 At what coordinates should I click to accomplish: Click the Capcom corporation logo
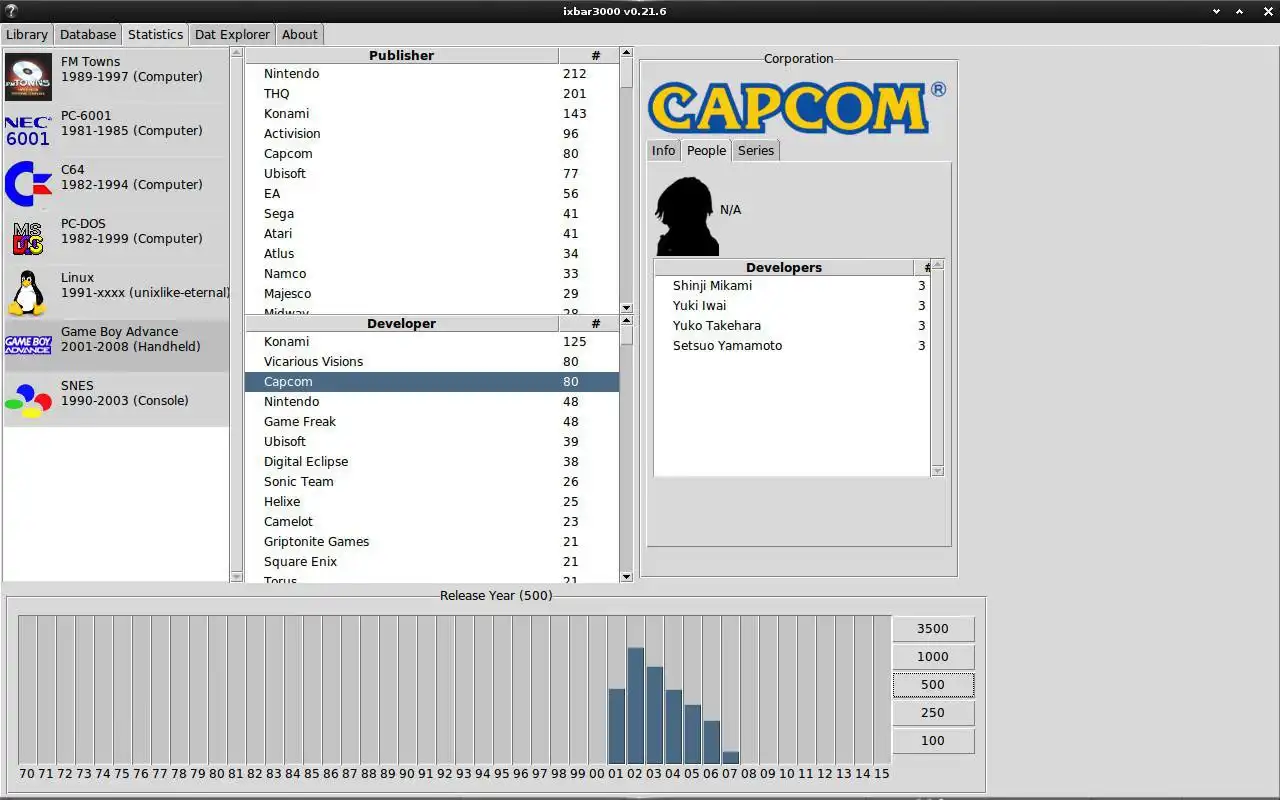pos(797,107)
